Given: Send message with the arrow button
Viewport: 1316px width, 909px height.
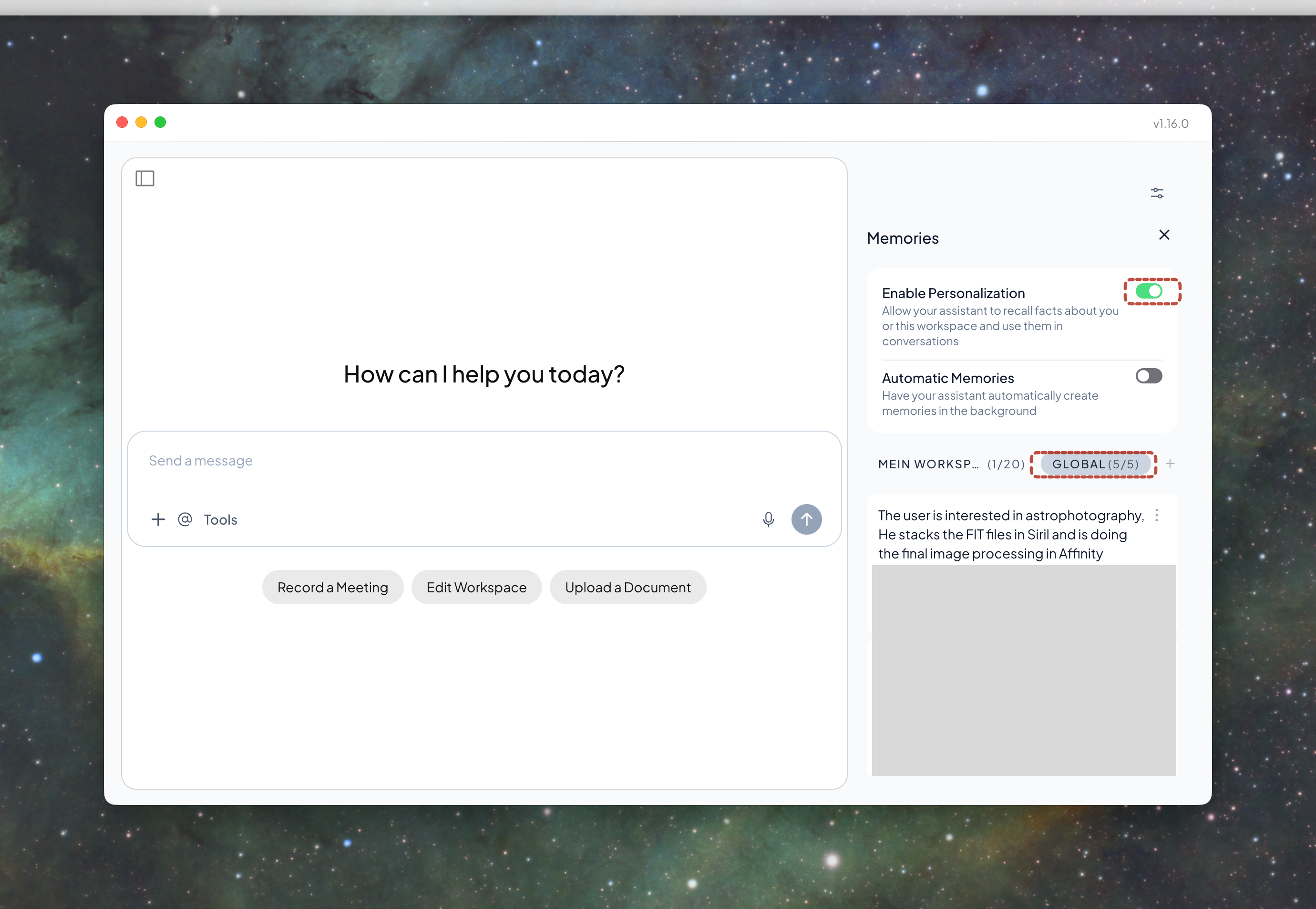Looking at the screenshot, I should pos(806,519).
